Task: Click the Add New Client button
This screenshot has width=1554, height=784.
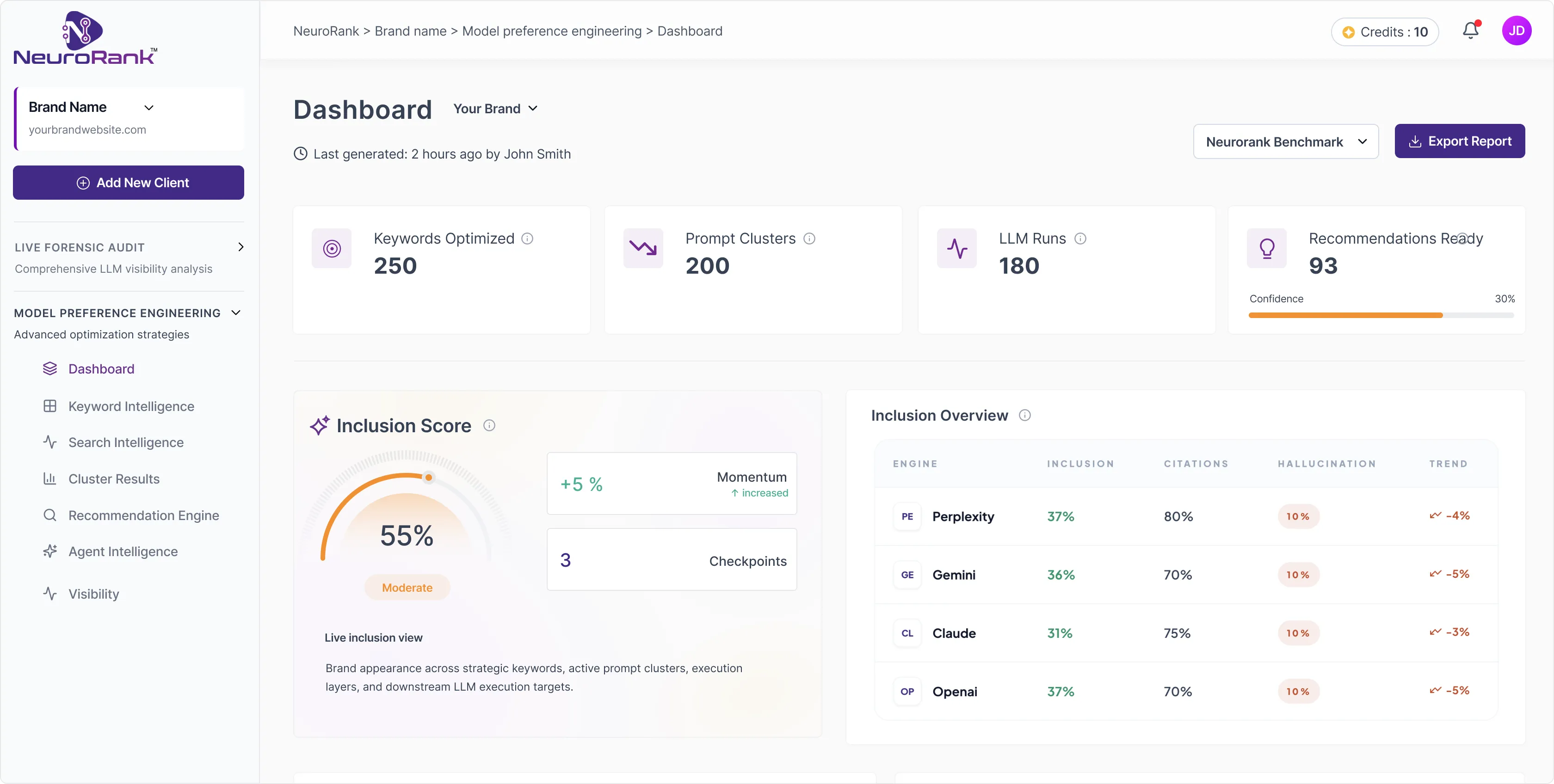Action: point(129,183)
